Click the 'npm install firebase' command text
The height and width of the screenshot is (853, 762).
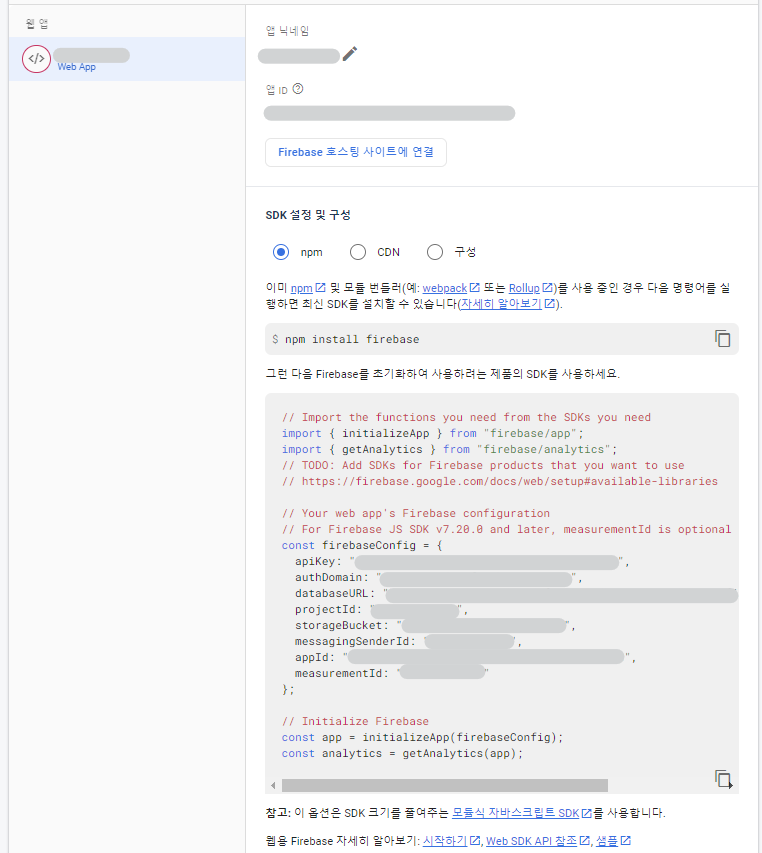(x=352, y=339)
